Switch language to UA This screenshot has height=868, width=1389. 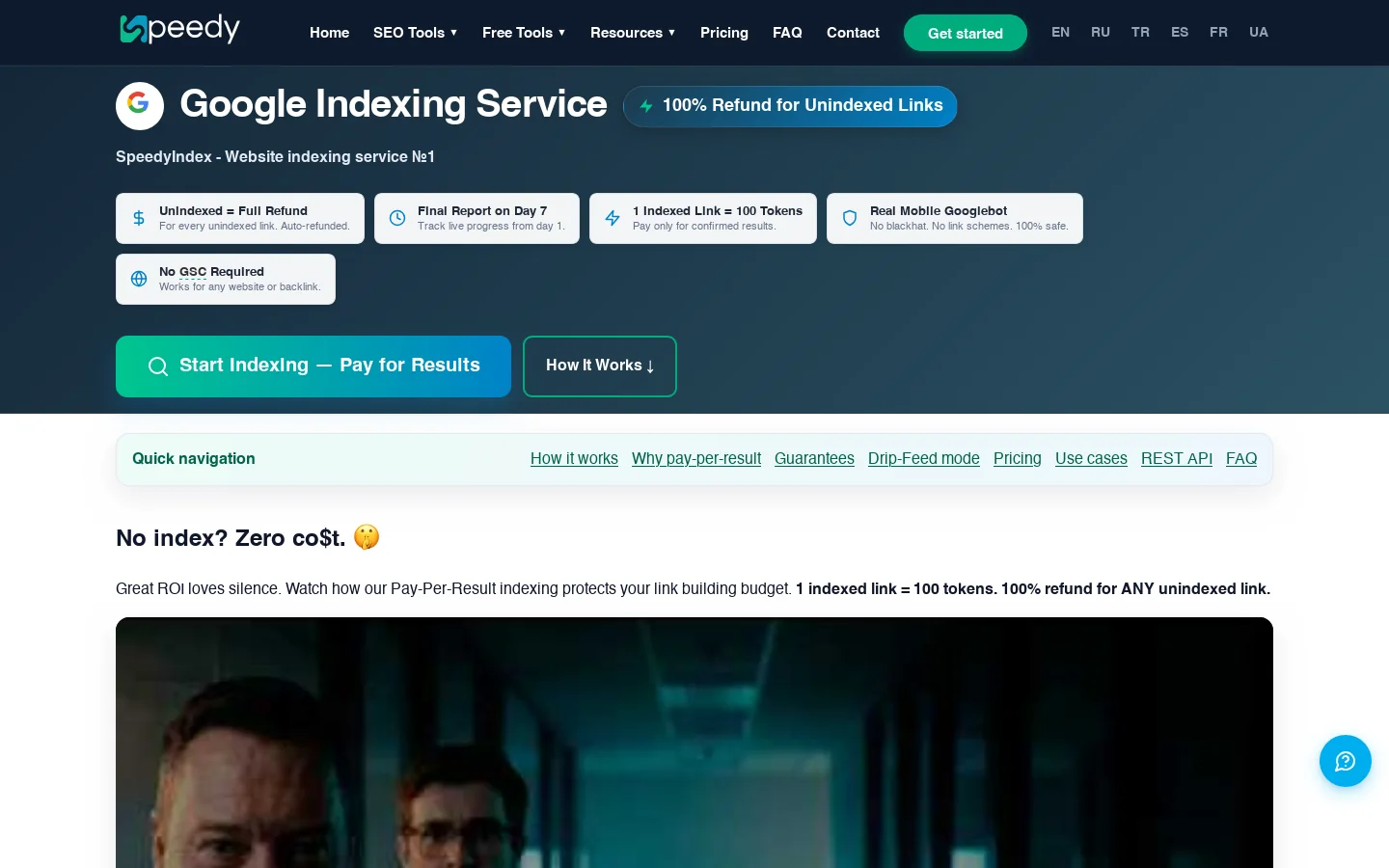click(1259, 32)
